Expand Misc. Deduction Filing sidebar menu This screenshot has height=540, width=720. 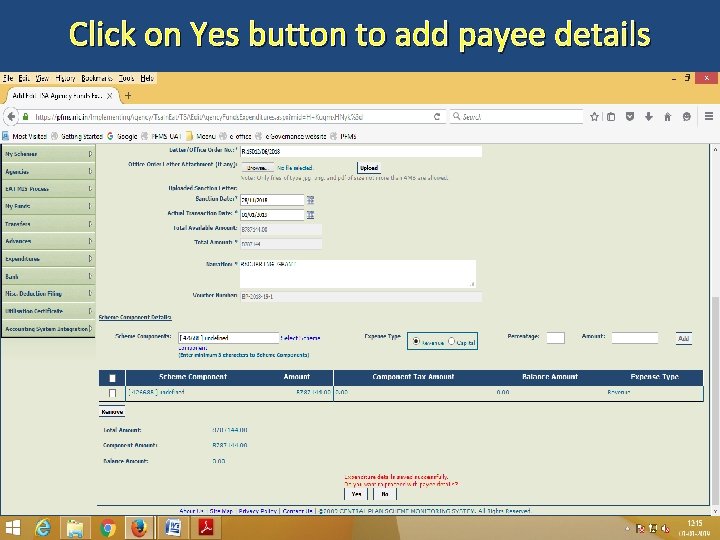(48, 293)
